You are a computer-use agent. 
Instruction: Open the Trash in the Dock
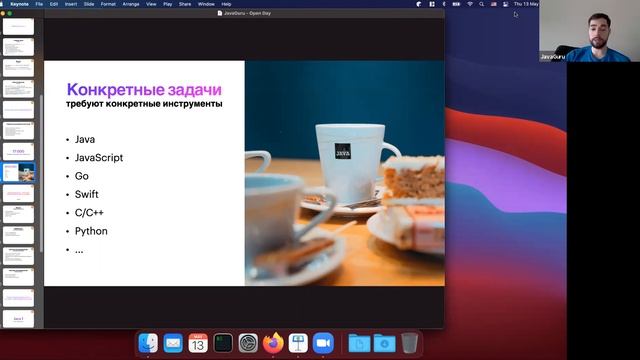click(x=409, y=343)
